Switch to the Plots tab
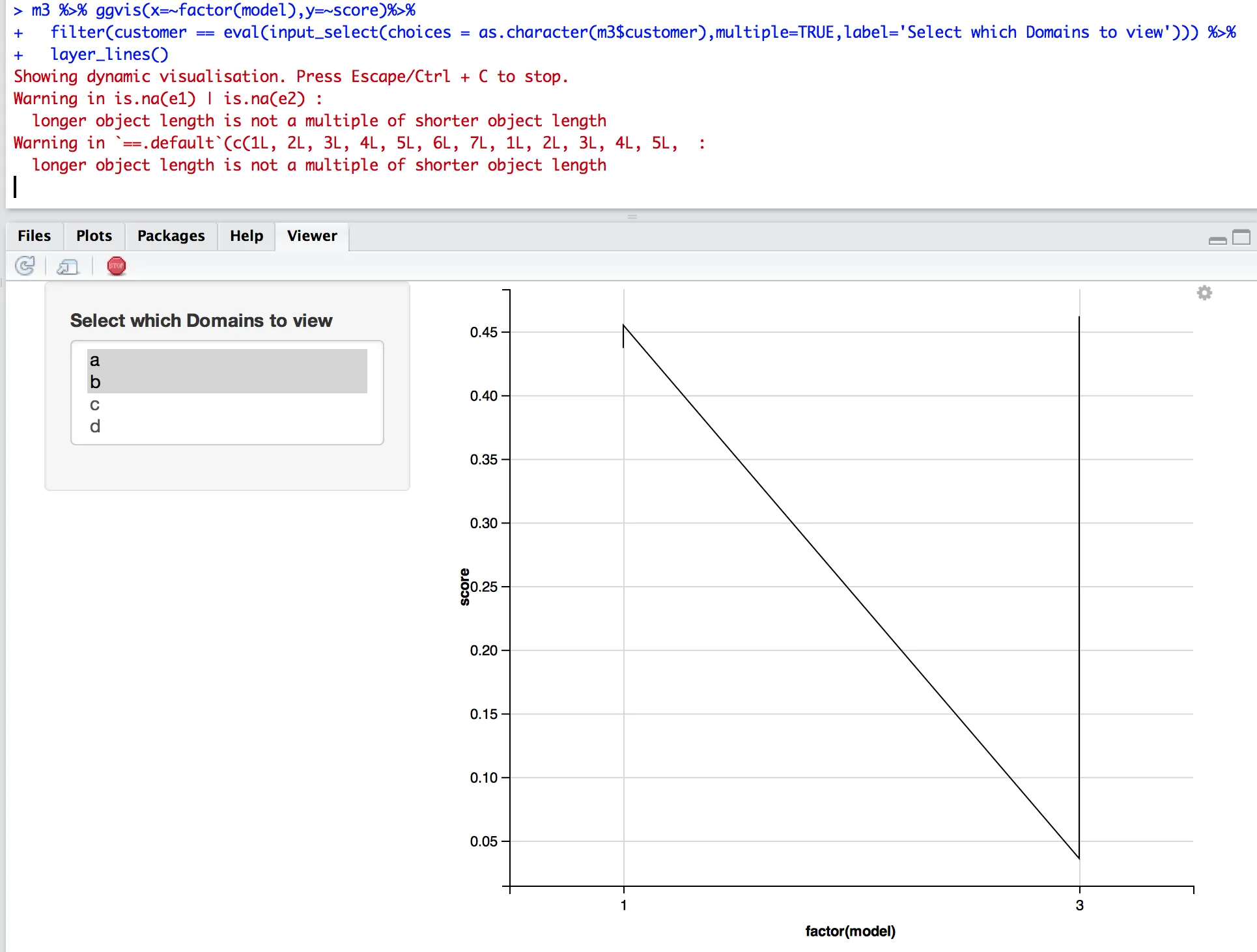Screen dimensions: 1257x952 [x=94, y=236]
